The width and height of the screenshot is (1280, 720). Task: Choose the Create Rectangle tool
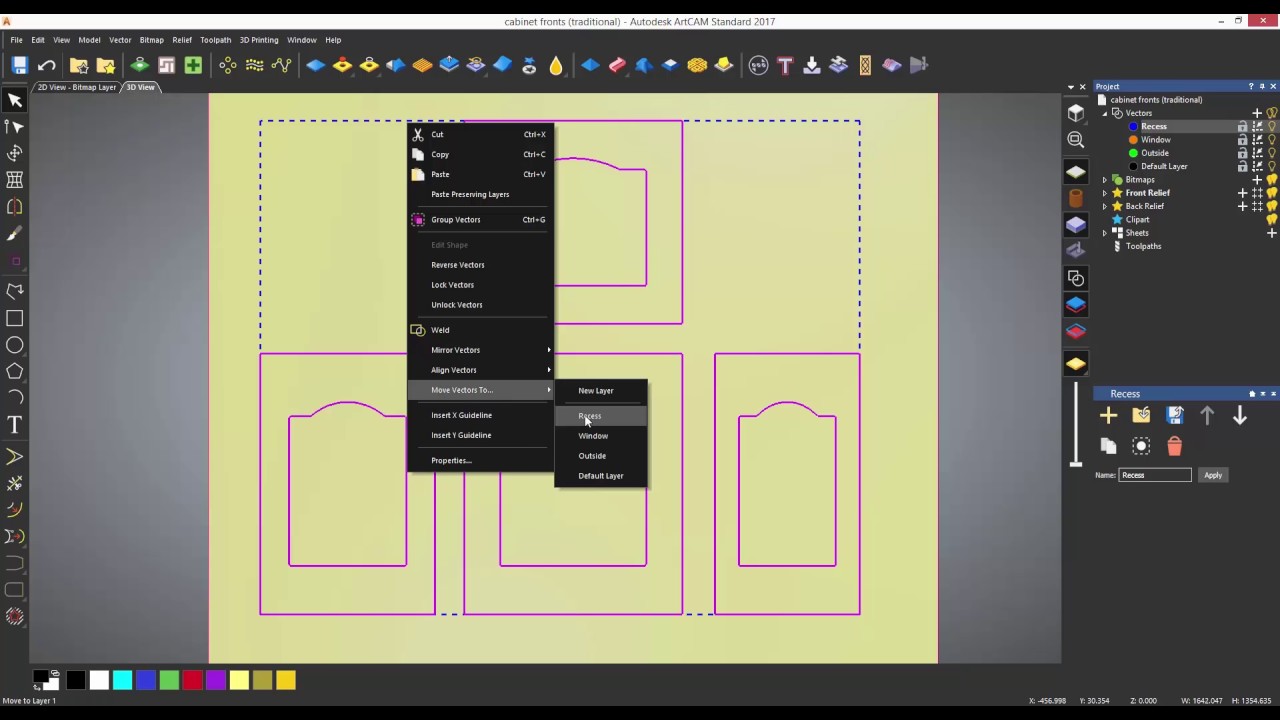coord(15,318)
